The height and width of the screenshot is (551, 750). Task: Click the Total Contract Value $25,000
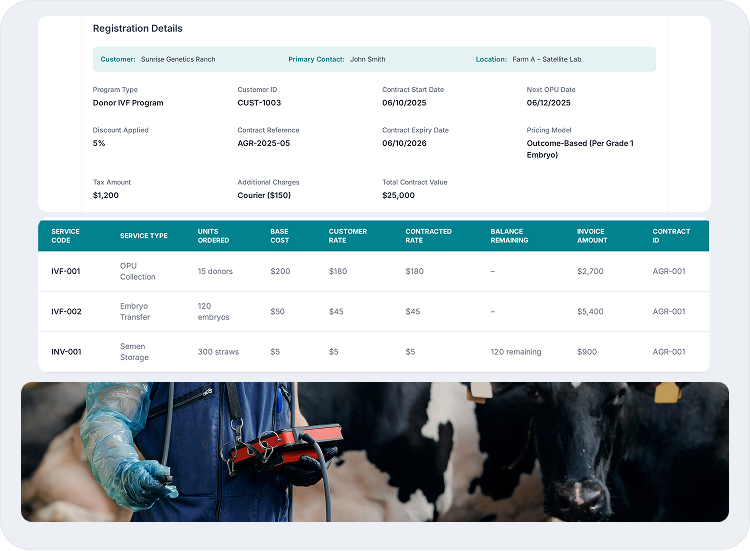coord(398,195)
